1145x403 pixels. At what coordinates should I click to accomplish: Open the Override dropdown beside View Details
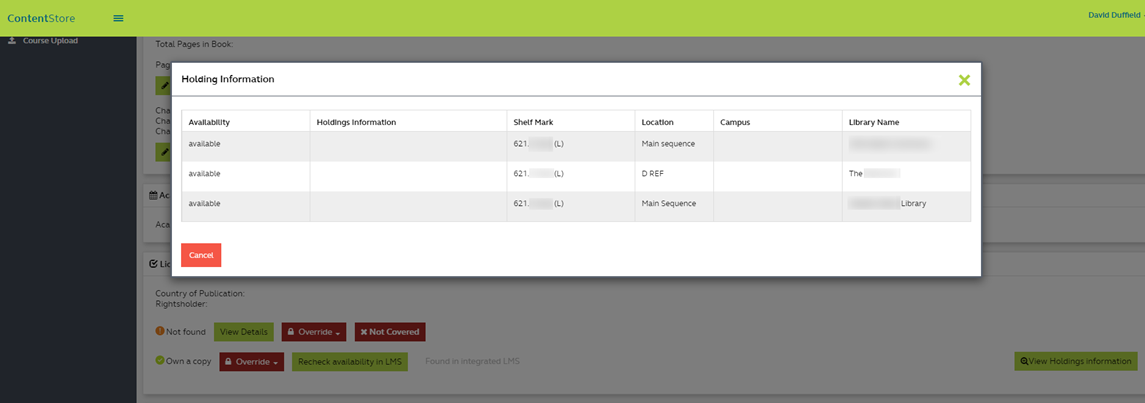click(314, 331)
